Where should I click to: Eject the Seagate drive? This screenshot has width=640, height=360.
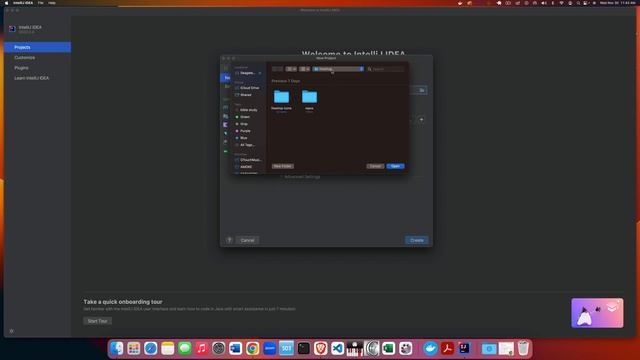[260, 73]
